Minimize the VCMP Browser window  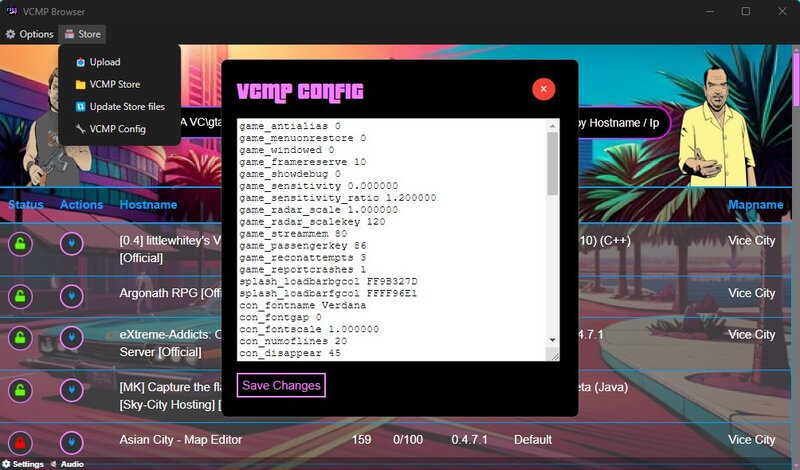pos(710,11)
